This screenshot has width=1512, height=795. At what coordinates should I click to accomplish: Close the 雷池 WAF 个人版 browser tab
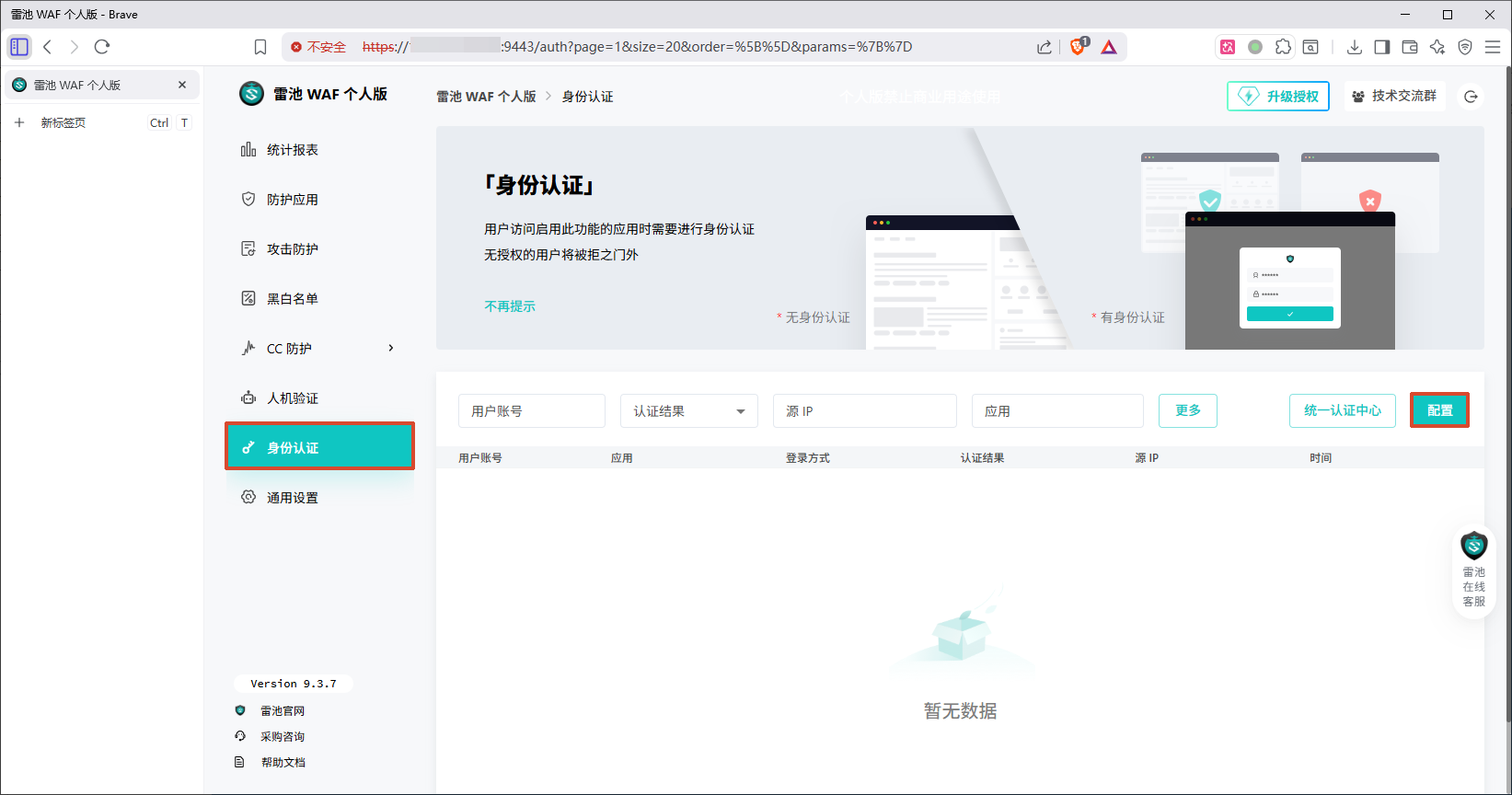pyautogui.click(x=182, y=85)
